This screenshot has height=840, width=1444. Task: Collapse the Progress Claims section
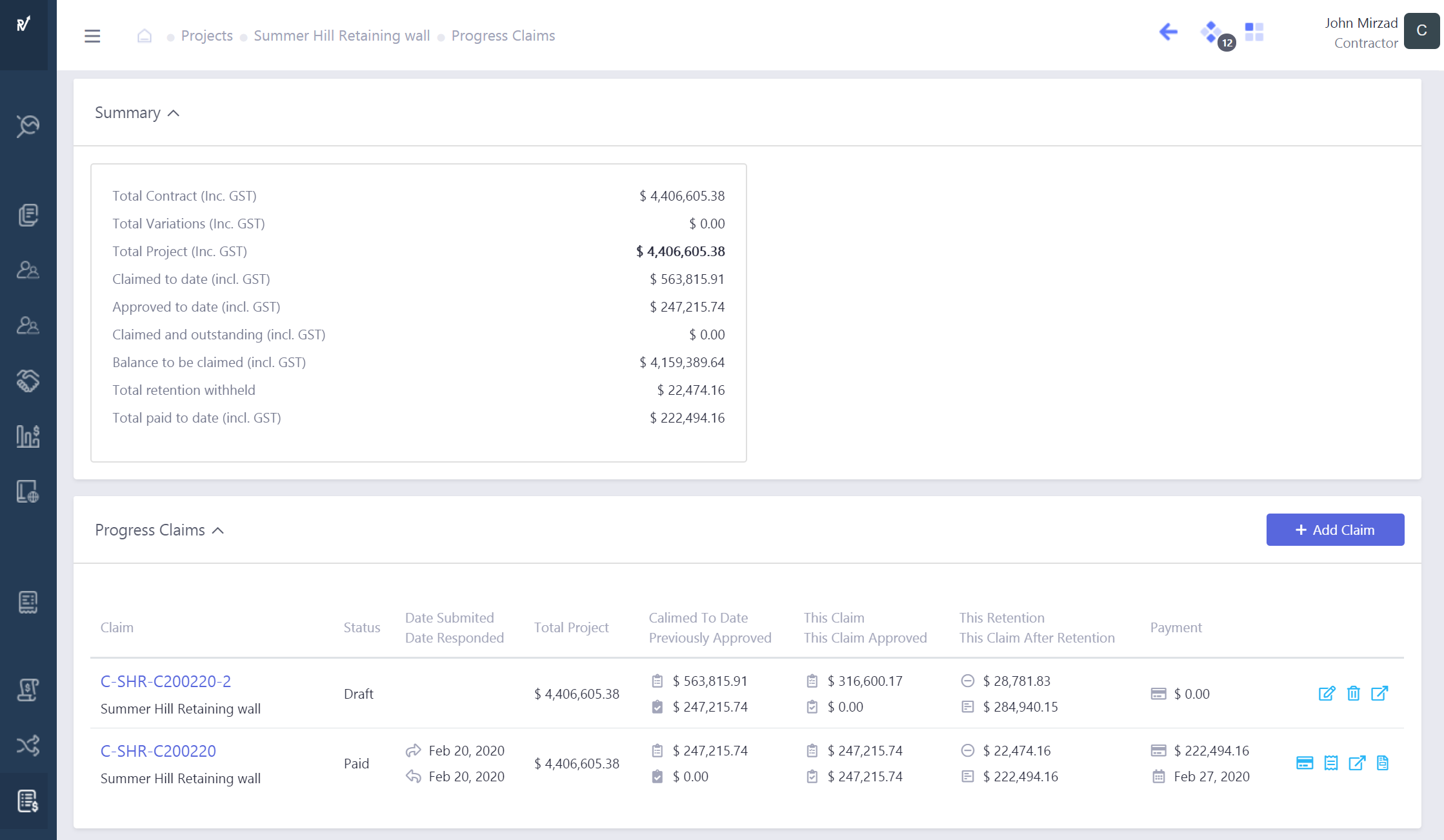click(219, 530)
